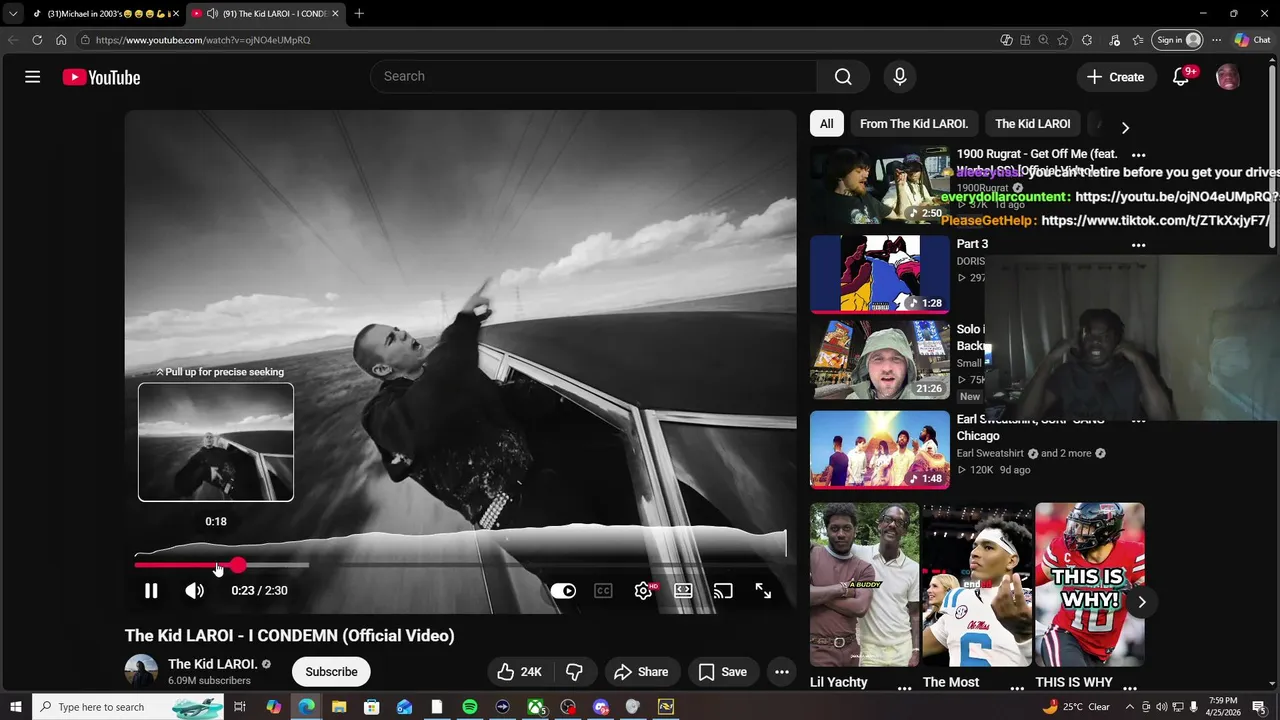This screenshot has width=1280, height=720.
Task: Open browser extensions puzzle icon
Action: tap(1087, 40)
